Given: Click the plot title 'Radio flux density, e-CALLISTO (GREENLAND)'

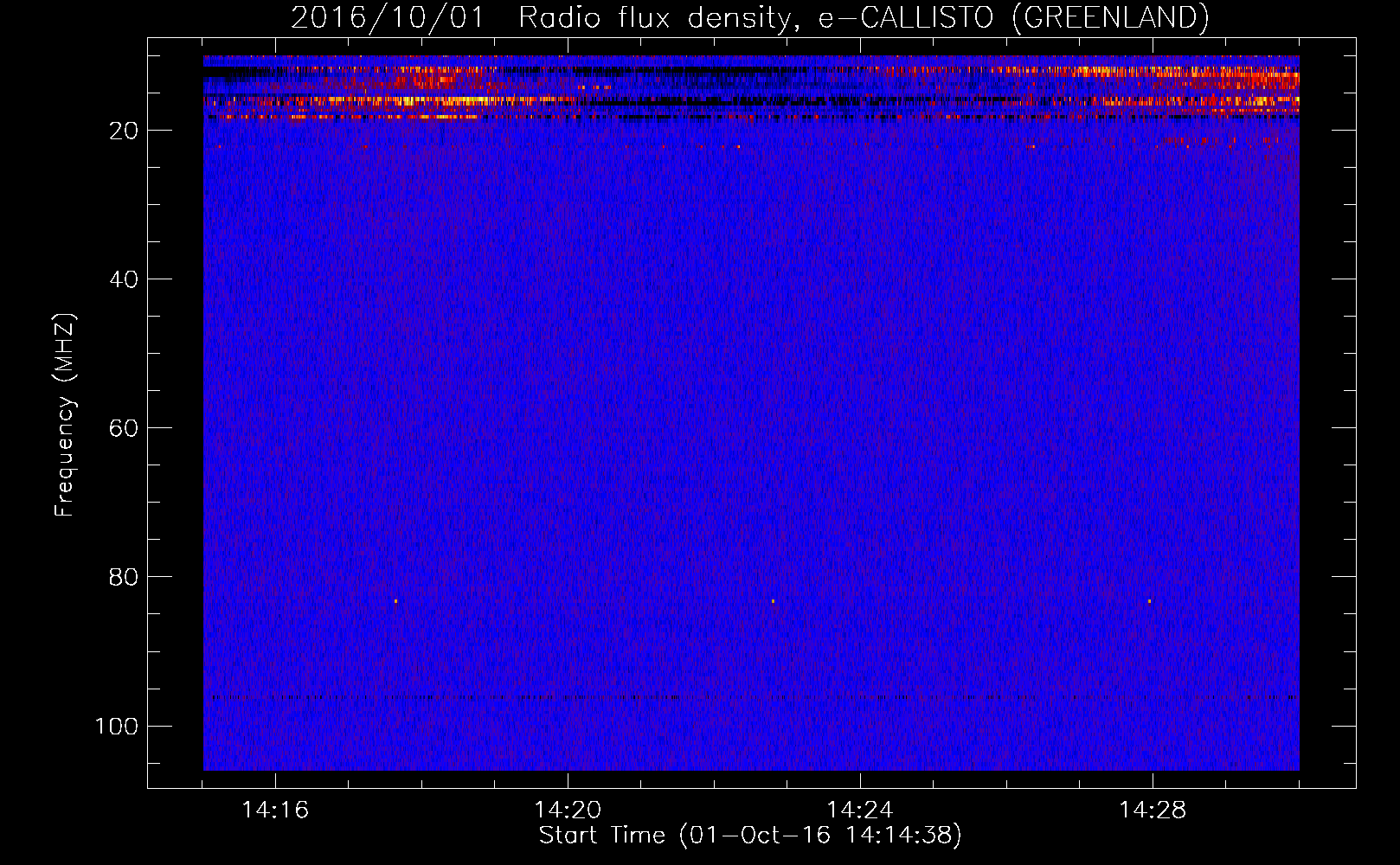Looking at the screenshot, I should point(864,17).
